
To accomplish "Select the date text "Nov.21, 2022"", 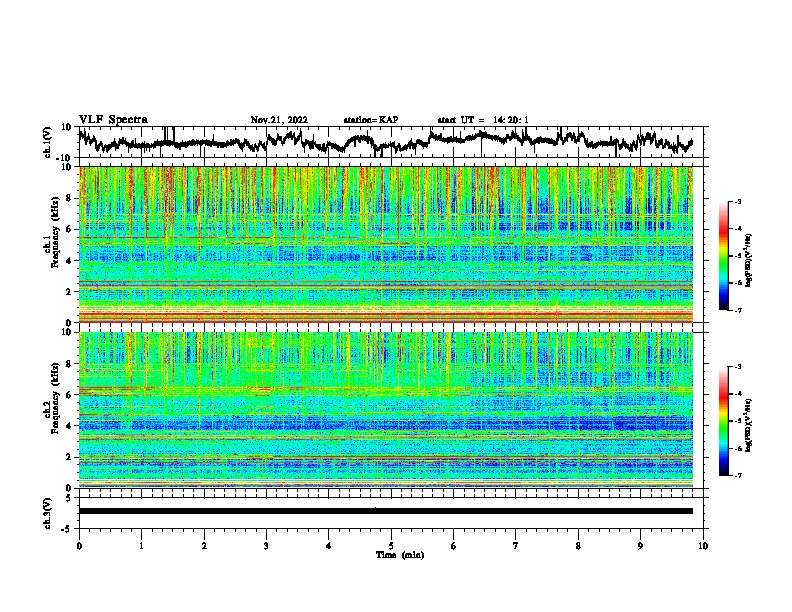I will point(279,120).
